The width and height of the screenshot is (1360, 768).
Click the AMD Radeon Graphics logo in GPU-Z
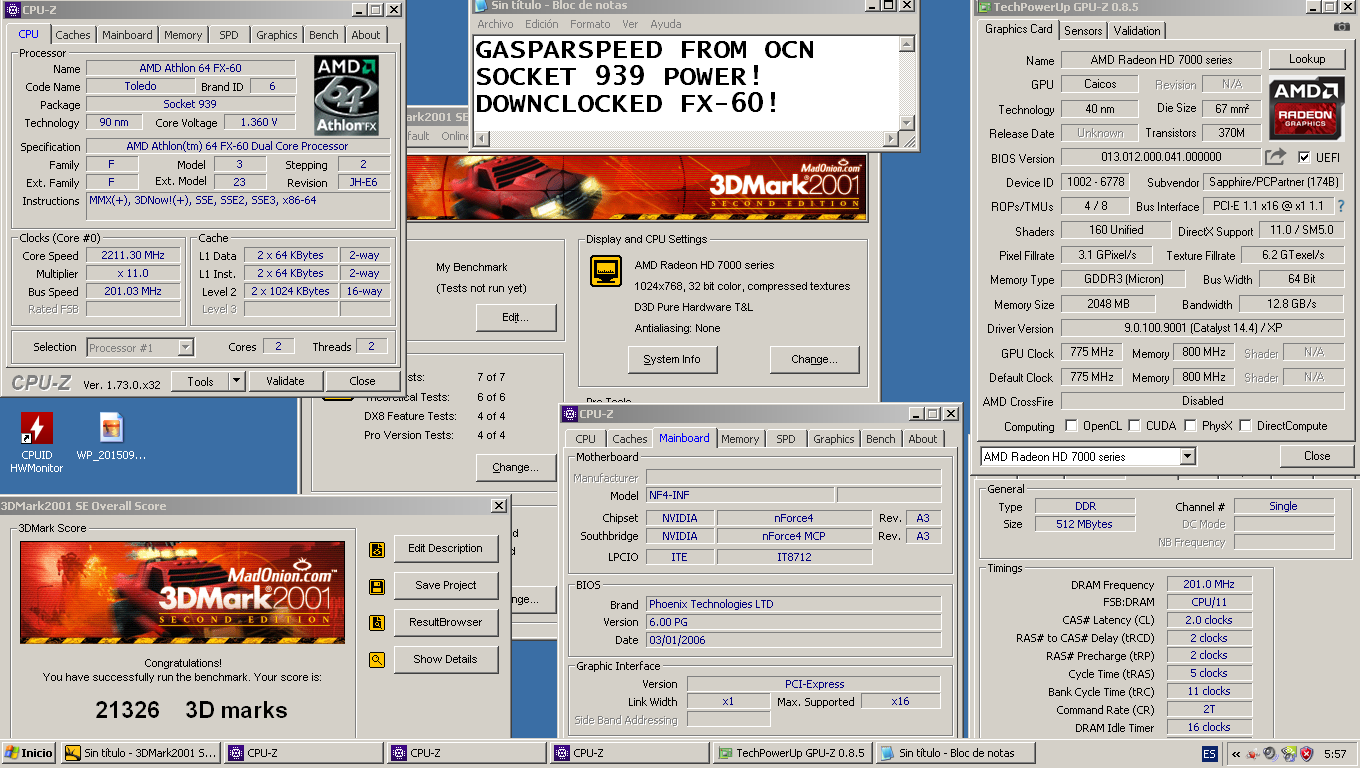pos(1307,107)
